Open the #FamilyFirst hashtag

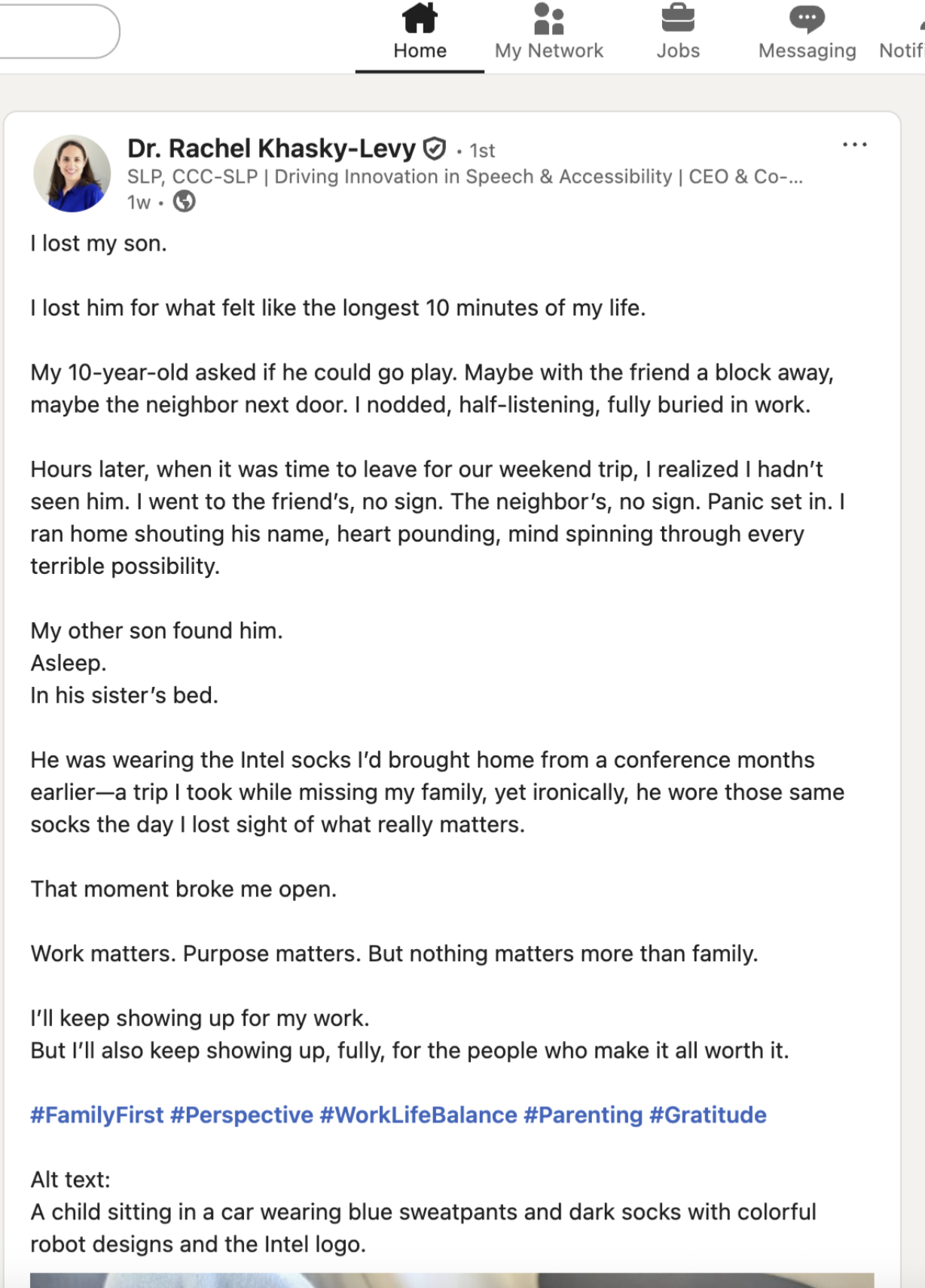click(x=96, y=1115)
